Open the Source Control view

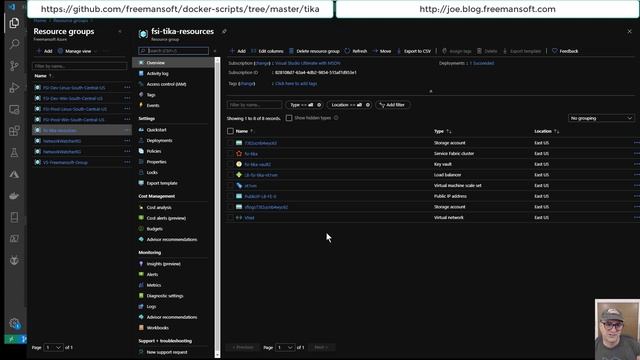14,66
